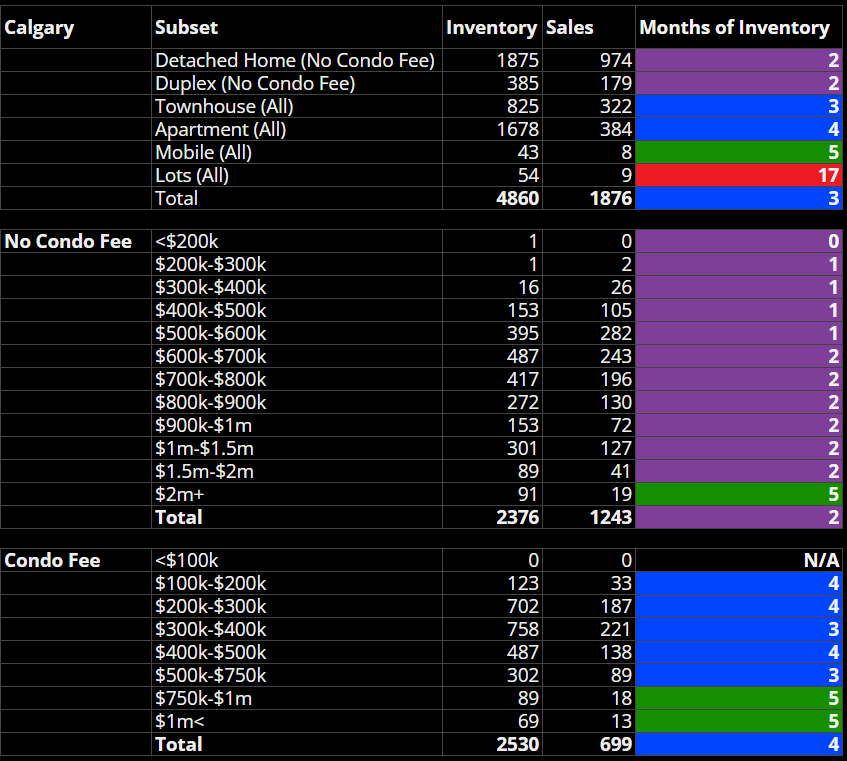The image size is (847, 761).
Task: Click the "No Condo Fee" section label
Action: pos(68,241)
